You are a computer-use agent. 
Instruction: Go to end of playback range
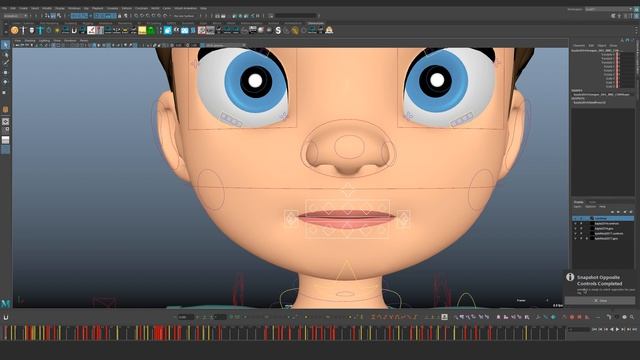coord(635,329)
